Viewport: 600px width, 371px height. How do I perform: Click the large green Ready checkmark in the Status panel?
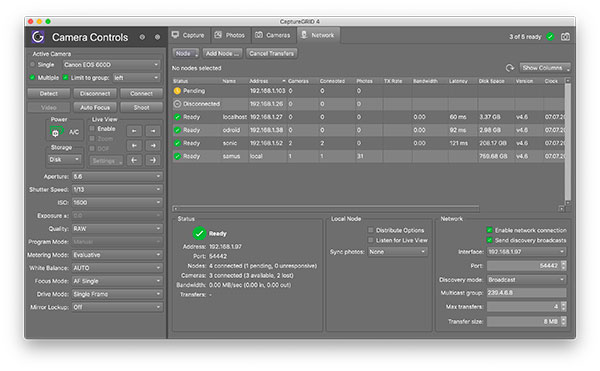[199, 233]
